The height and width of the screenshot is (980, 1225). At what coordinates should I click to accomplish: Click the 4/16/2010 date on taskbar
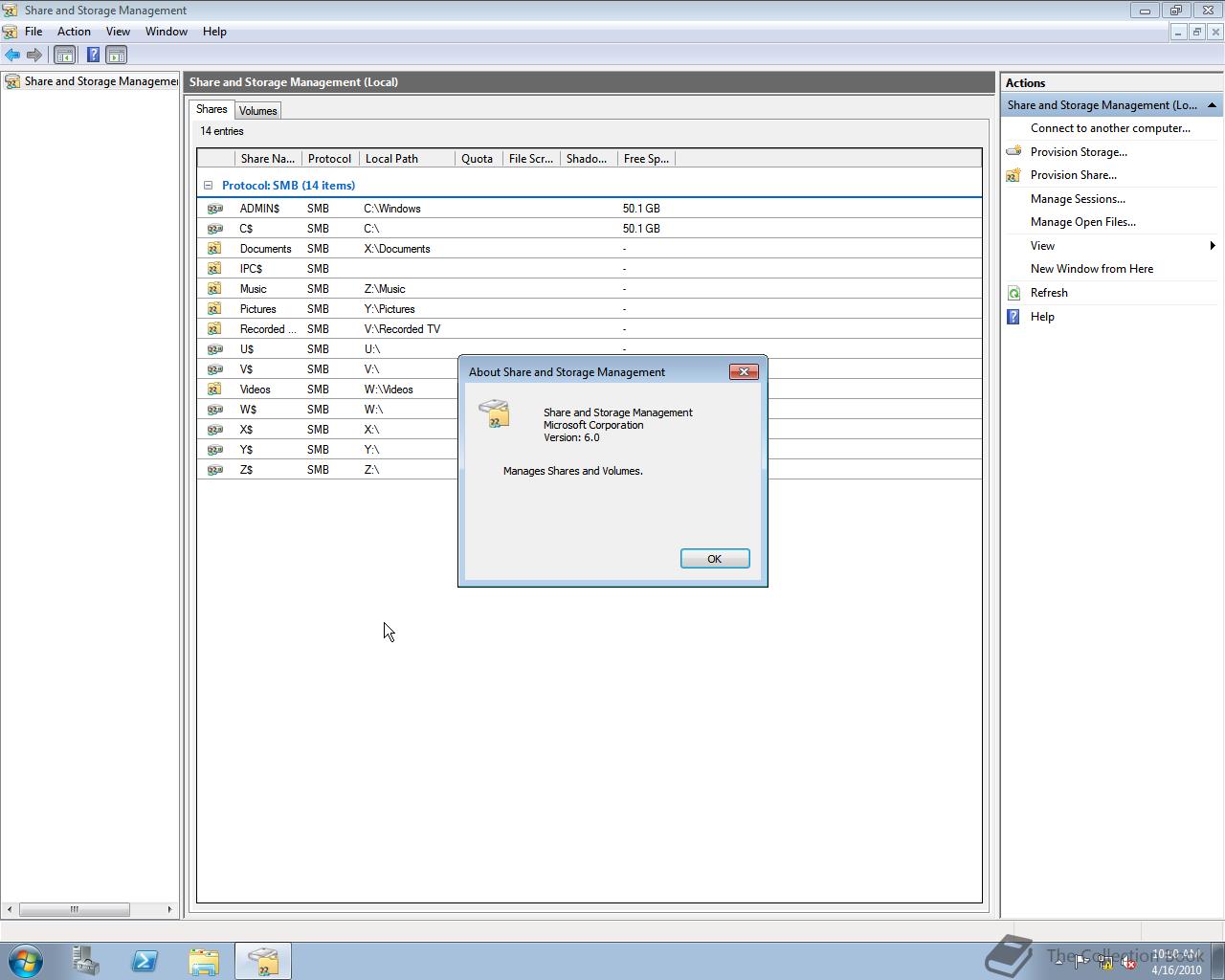pos(1176,969)
